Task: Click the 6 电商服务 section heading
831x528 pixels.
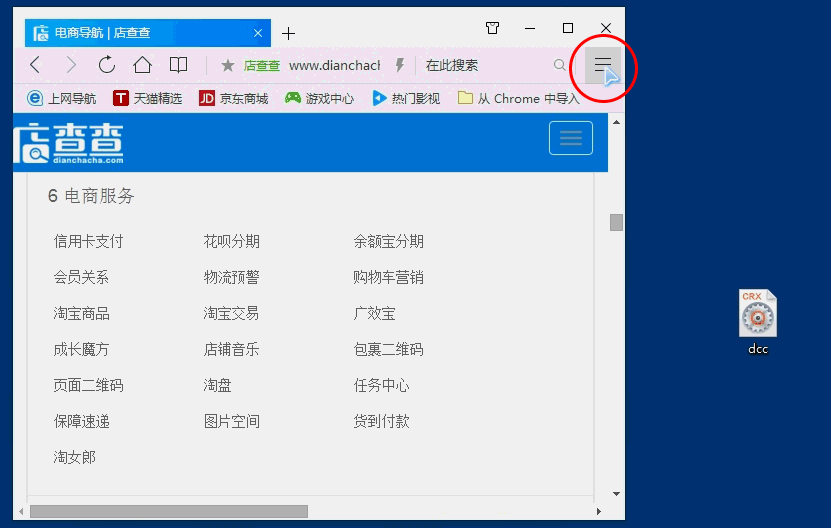Action: click(x=91, y=196)
